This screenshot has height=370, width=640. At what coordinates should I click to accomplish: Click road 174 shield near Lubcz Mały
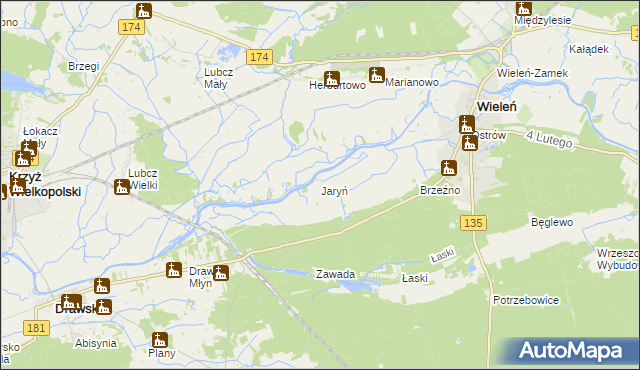pos(259,57)
